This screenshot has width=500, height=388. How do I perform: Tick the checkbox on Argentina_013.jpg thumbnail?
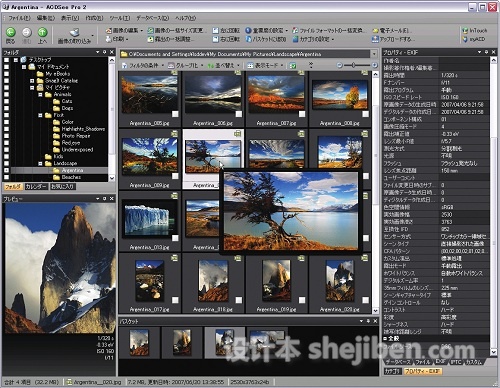tap(175, 238)
